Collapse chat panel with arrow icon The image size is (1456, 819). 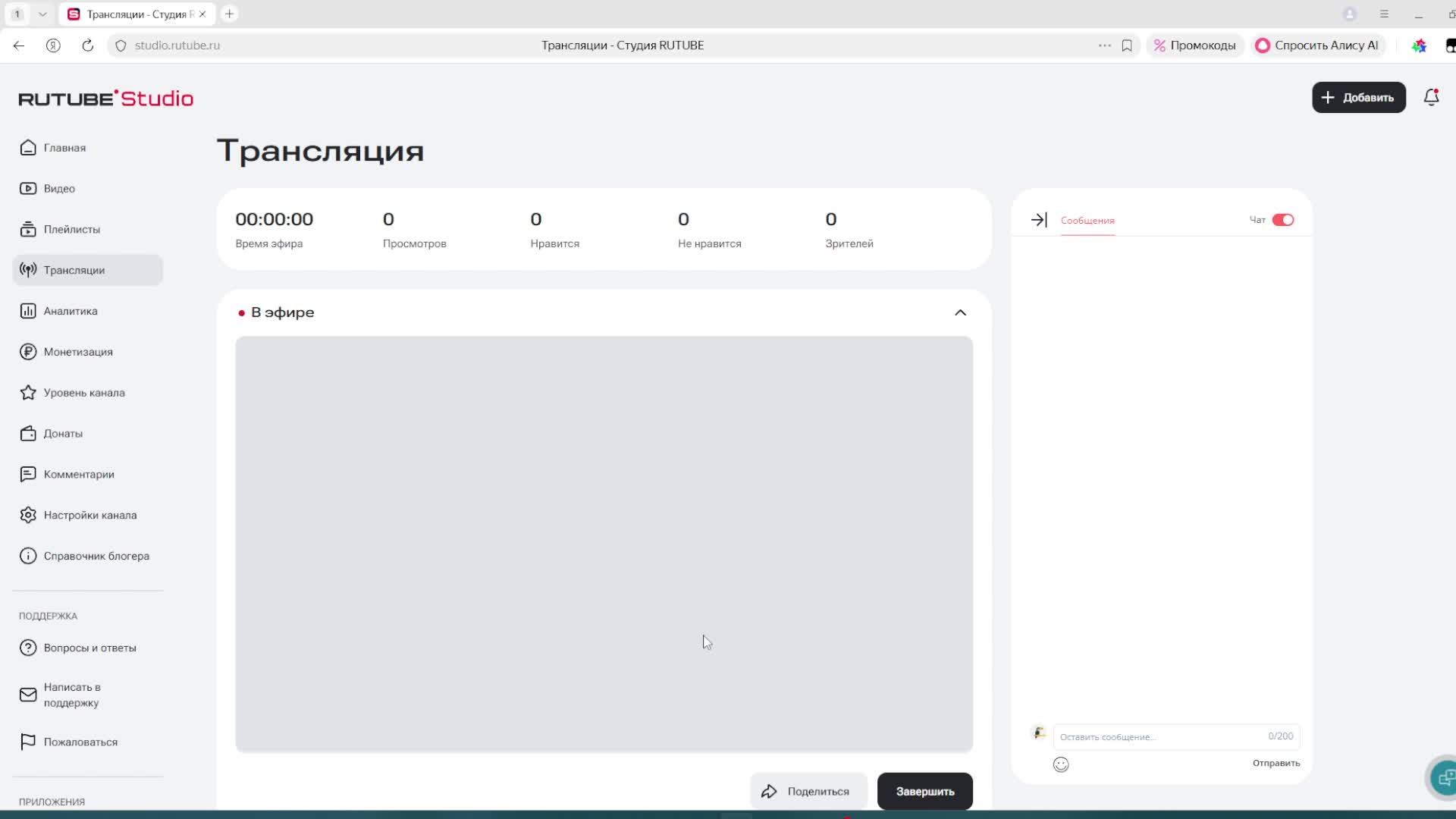(x=1038, y=220)
